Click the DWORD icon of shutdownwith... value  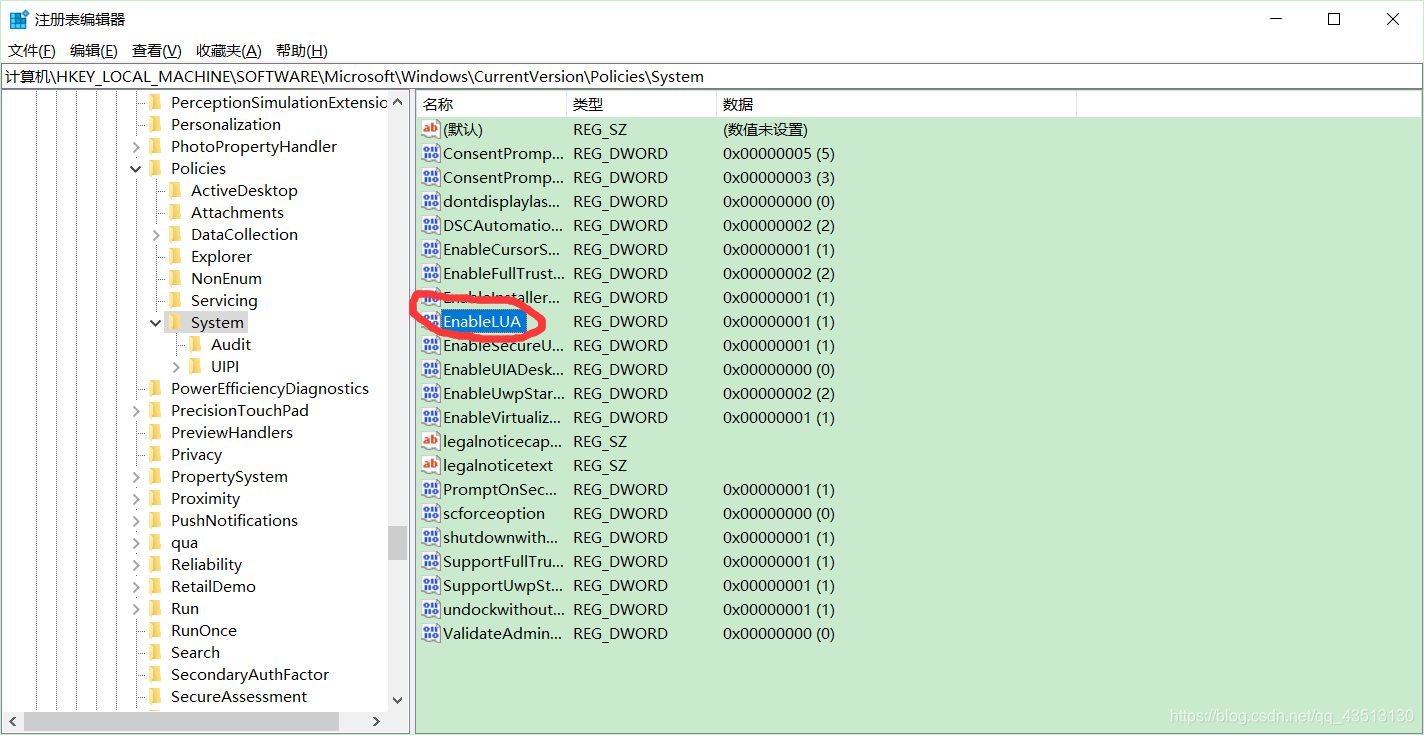431,537
